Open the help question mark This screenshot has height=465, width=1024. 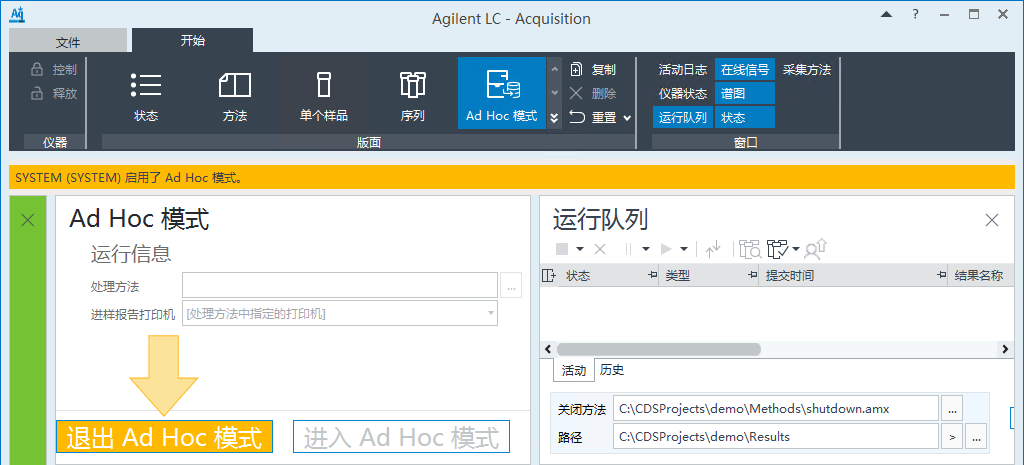tap(916, 14)
